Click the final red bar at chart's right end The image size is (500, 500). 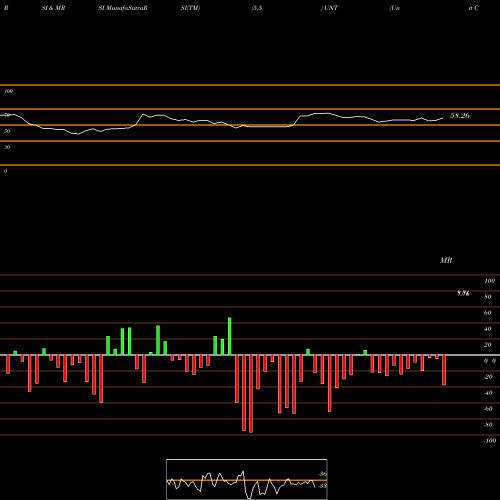point(444,370)
